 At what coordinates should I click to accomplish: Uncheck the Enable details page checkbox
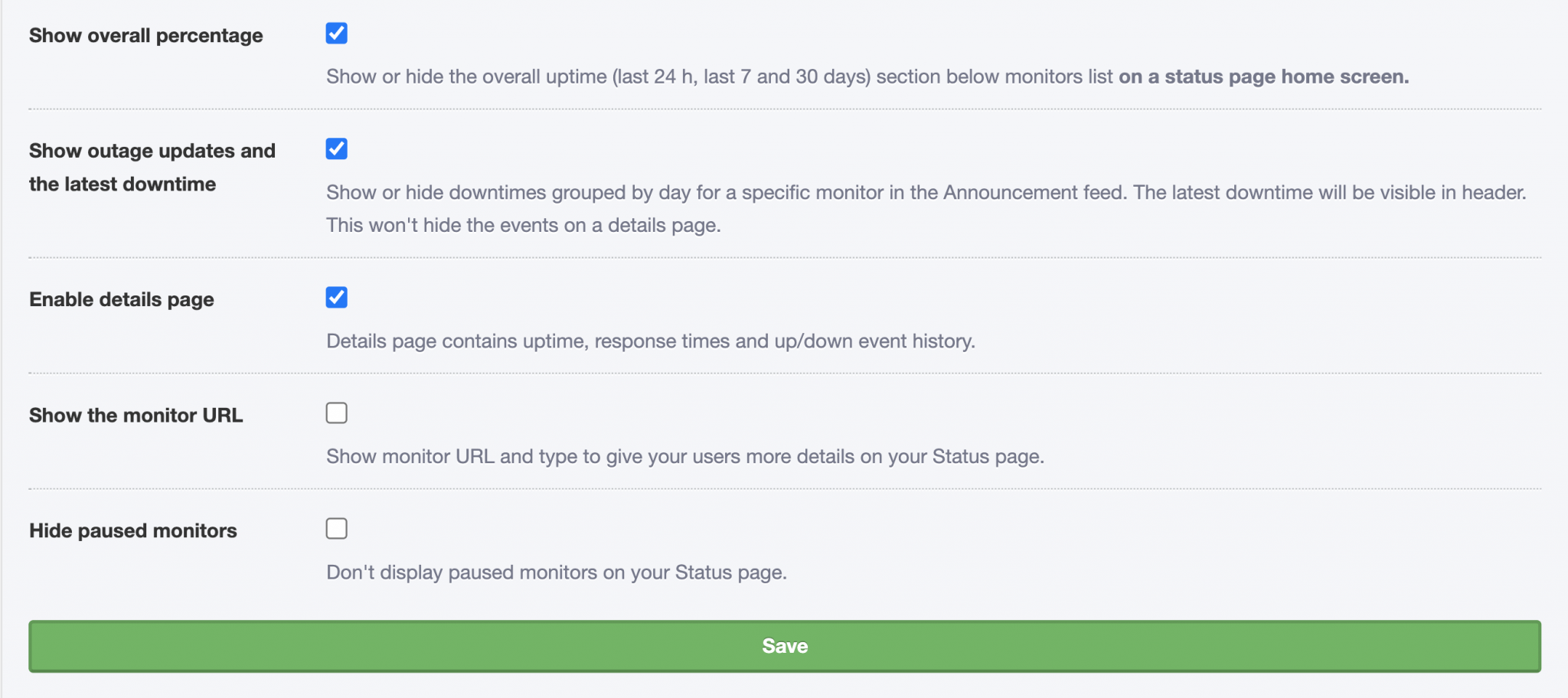(x=336, y=297)
